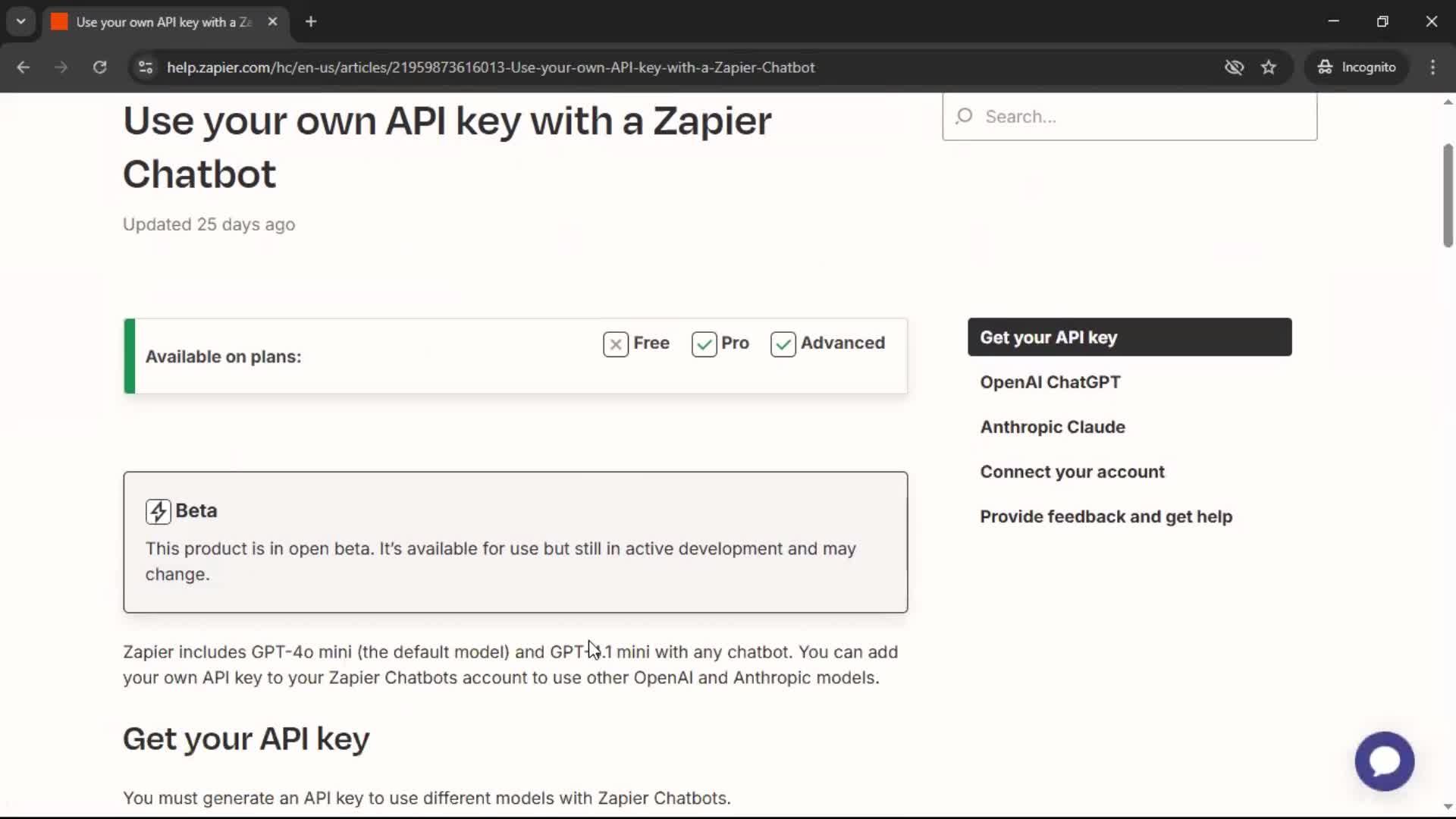The width and height of the screenshot is (1456, 819).
Task: Click the browser back arrow
Action: tap(23, 67)
